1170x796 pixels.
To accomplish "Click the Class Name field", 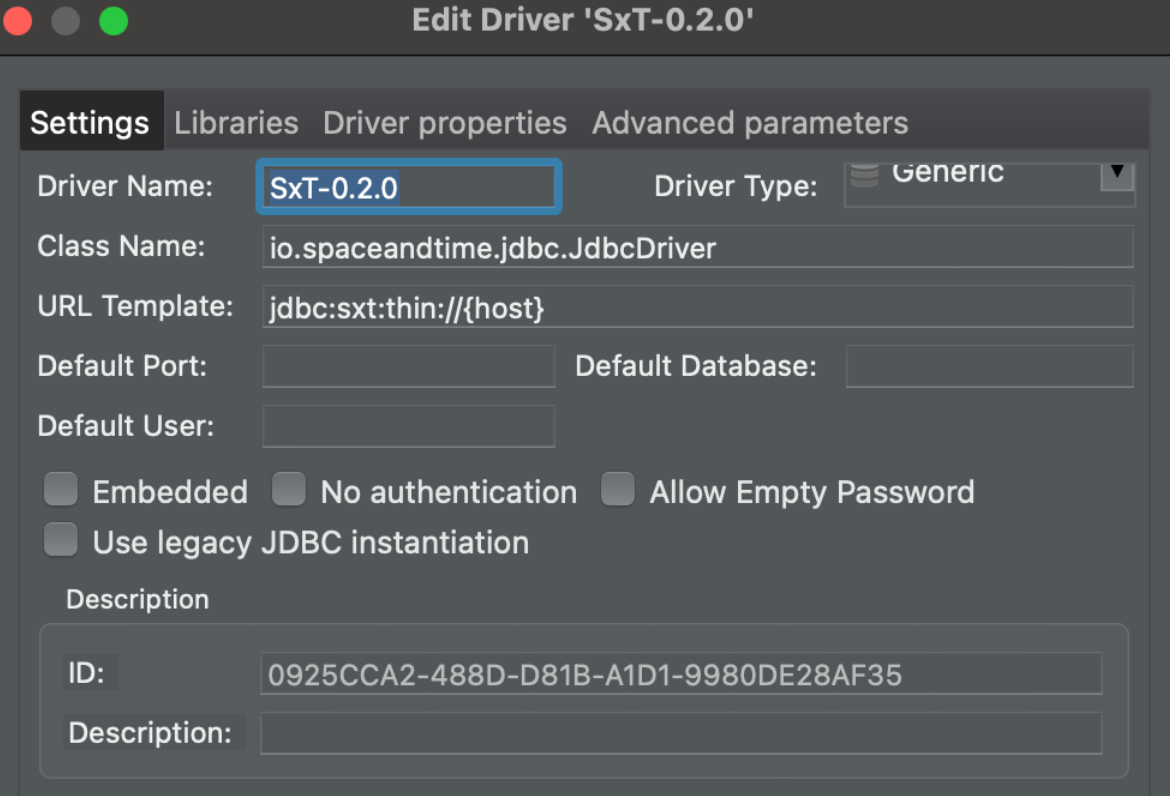I will [698, 247].
